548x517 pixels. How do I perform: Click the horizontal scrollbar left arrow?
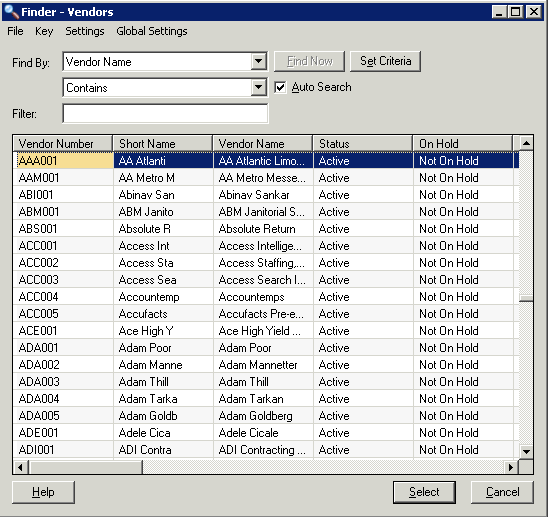pos(21,467)
